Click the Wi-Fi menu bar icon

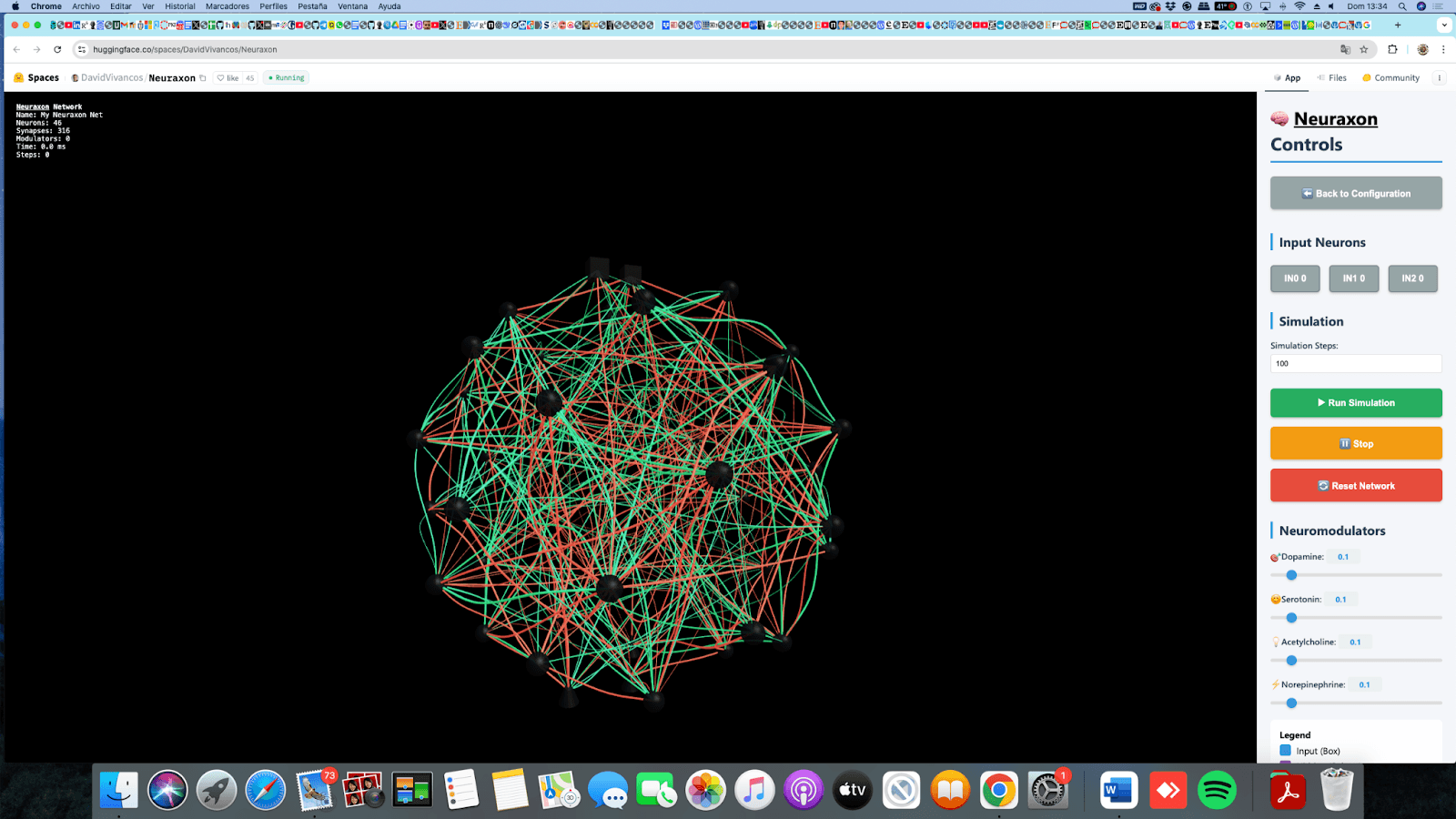(1299, 6)
